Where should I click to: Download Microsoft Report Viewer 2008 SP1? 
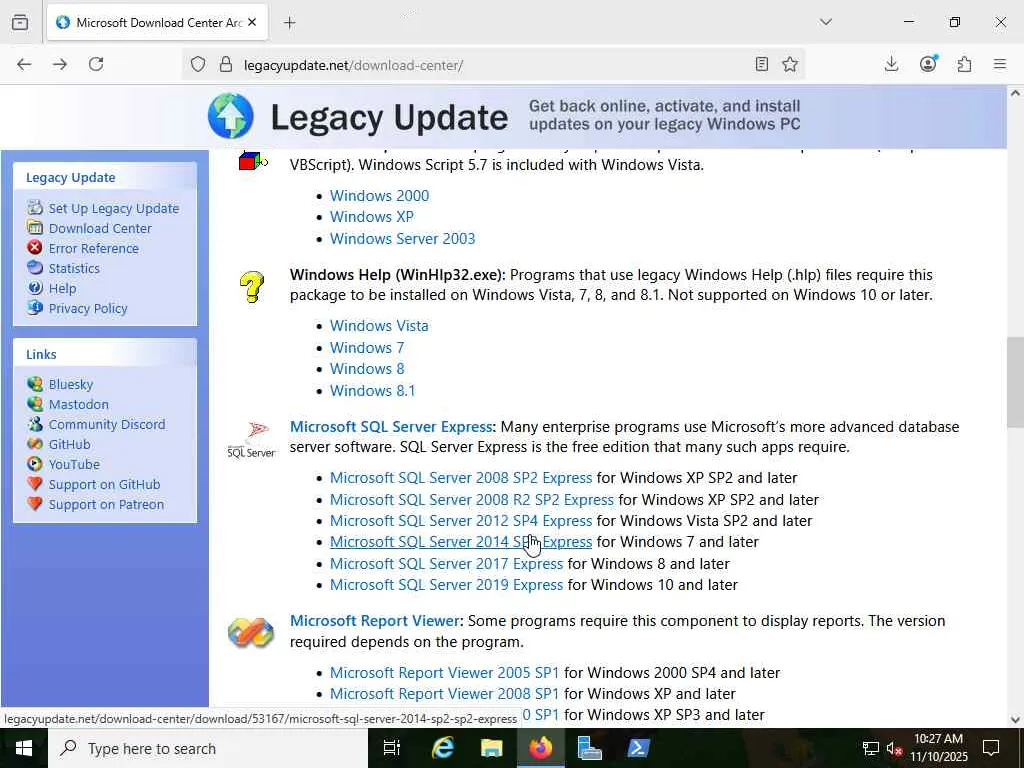tap(444, 694)
